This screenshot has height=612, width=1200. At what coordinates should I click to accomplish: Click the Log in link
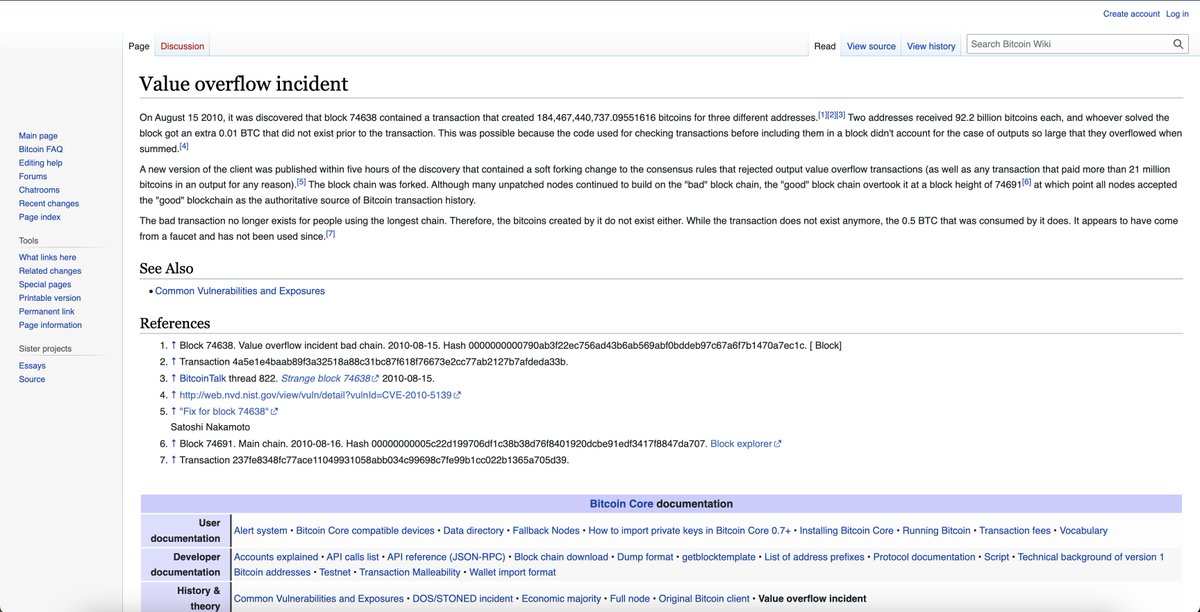[1177, 14]
